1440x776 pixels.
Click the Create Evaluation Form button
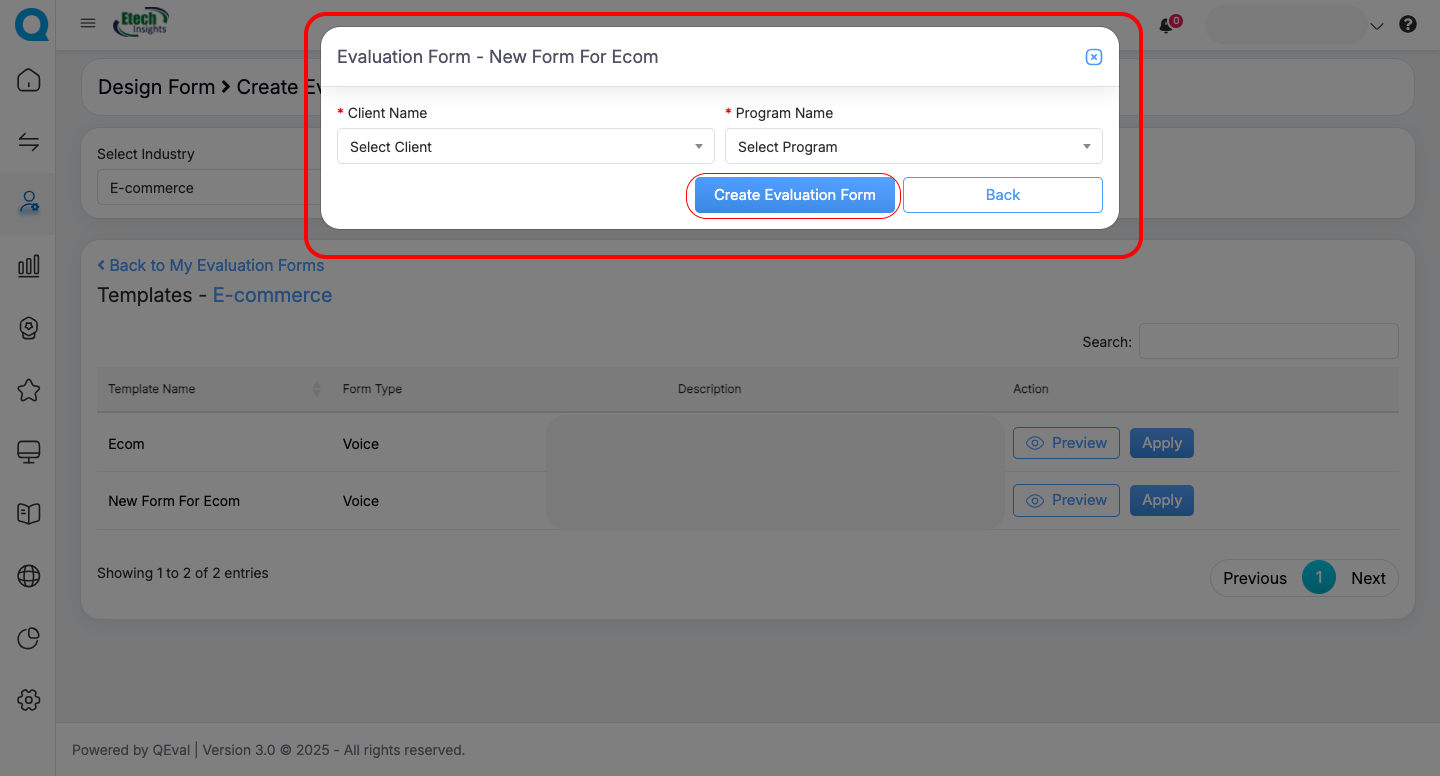click(794, 195)
